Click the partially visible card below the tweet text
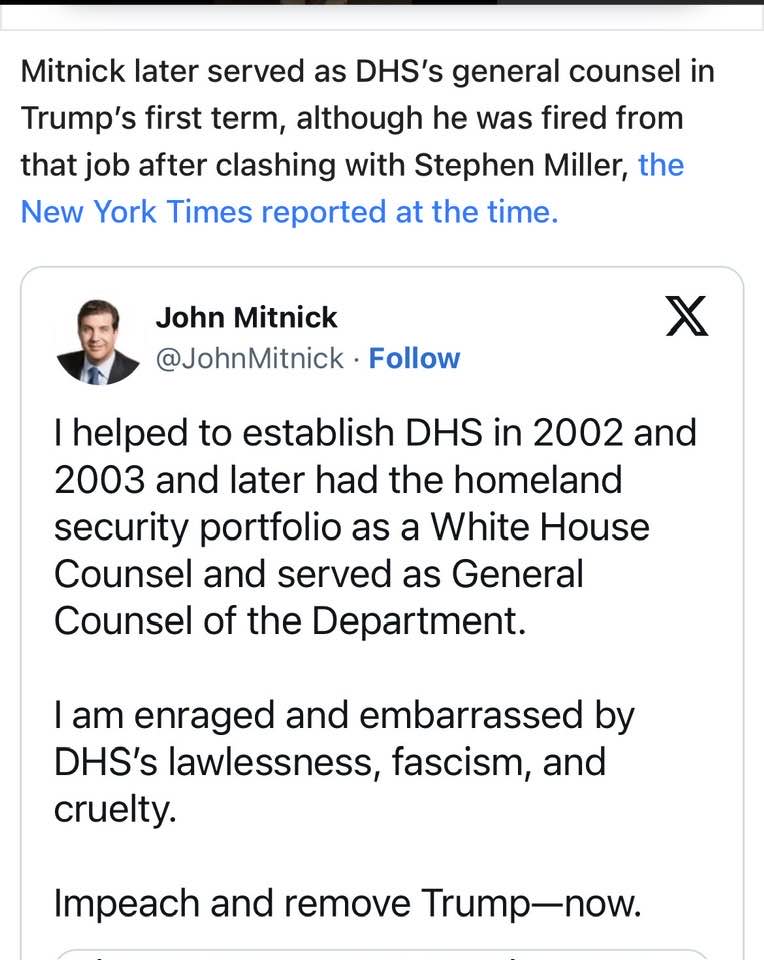The width and height of the screenshot is (764, 960). 382,953
